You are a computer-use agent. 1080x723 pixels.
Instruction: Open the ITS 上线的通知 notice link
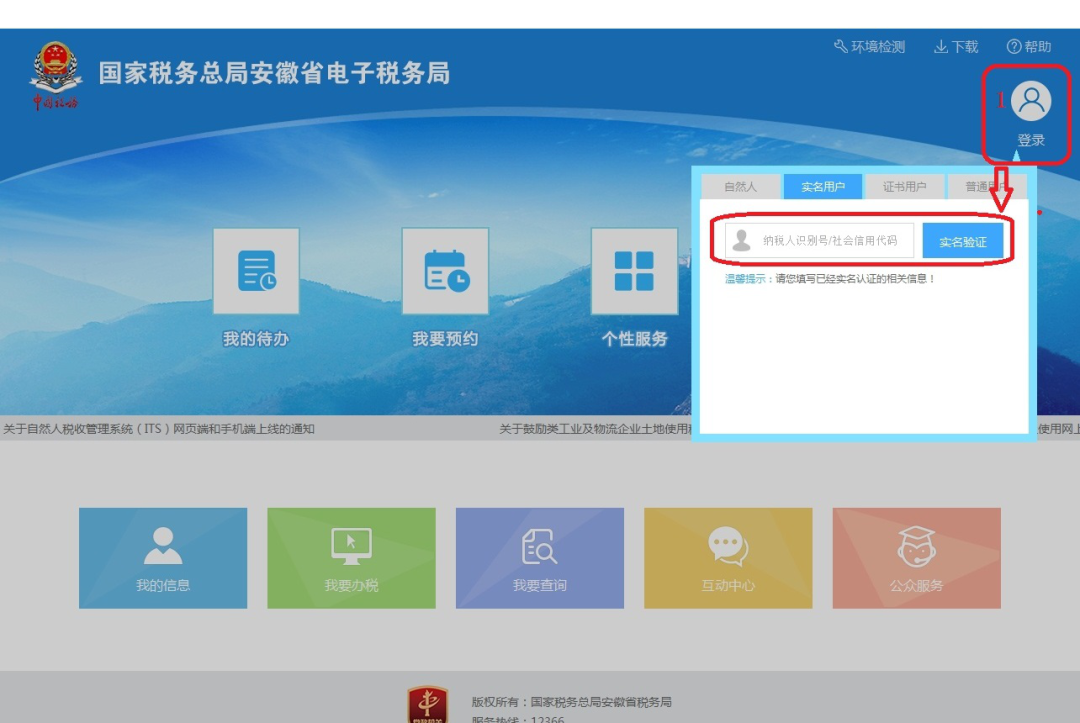[159, 429]
